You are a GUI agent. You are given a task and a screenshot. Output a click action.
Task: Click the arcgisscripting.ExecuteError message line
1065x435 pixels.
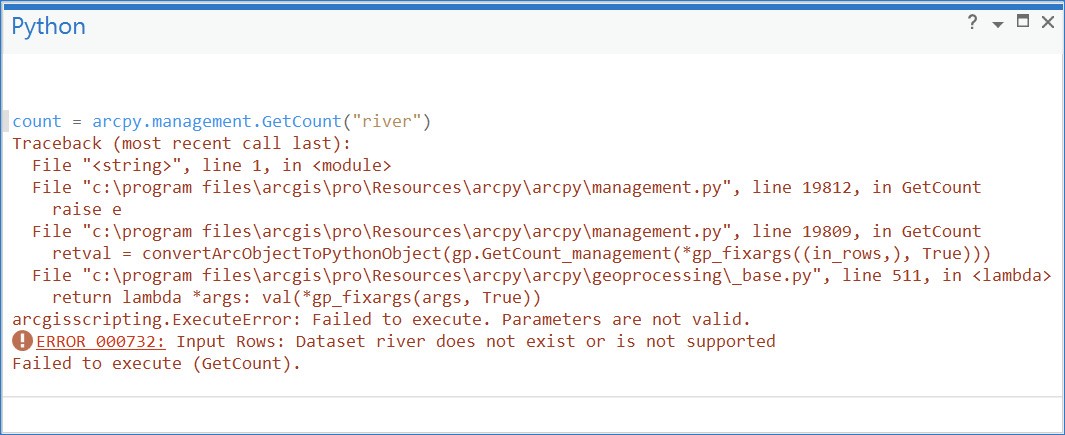(x=380, y=320)
